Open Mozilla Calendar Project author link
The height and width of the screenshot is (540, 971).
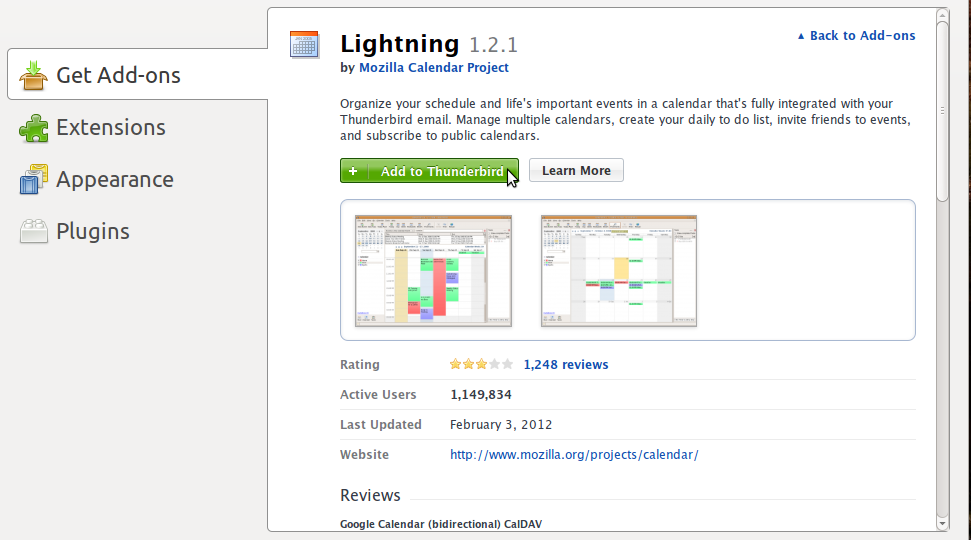pos(433,68)
